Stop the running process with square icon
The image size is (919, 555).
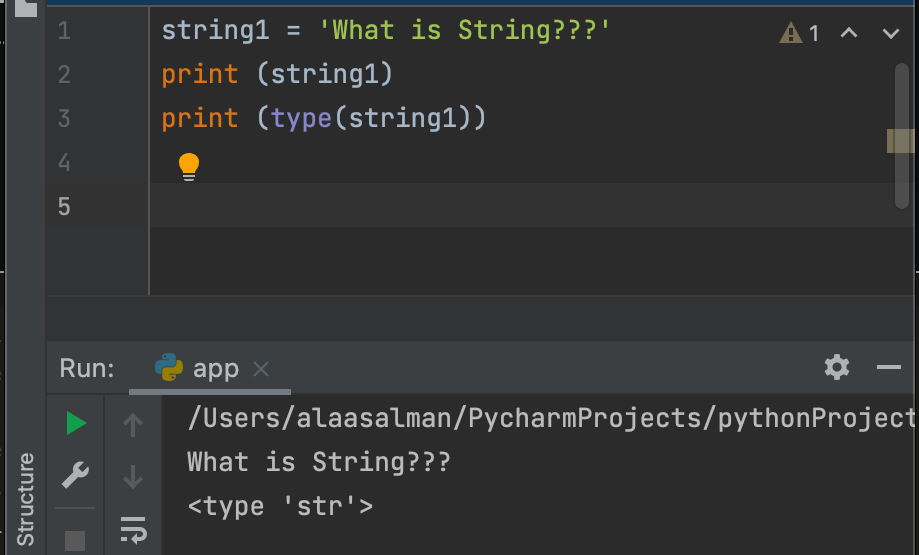(x=75, y=540)
